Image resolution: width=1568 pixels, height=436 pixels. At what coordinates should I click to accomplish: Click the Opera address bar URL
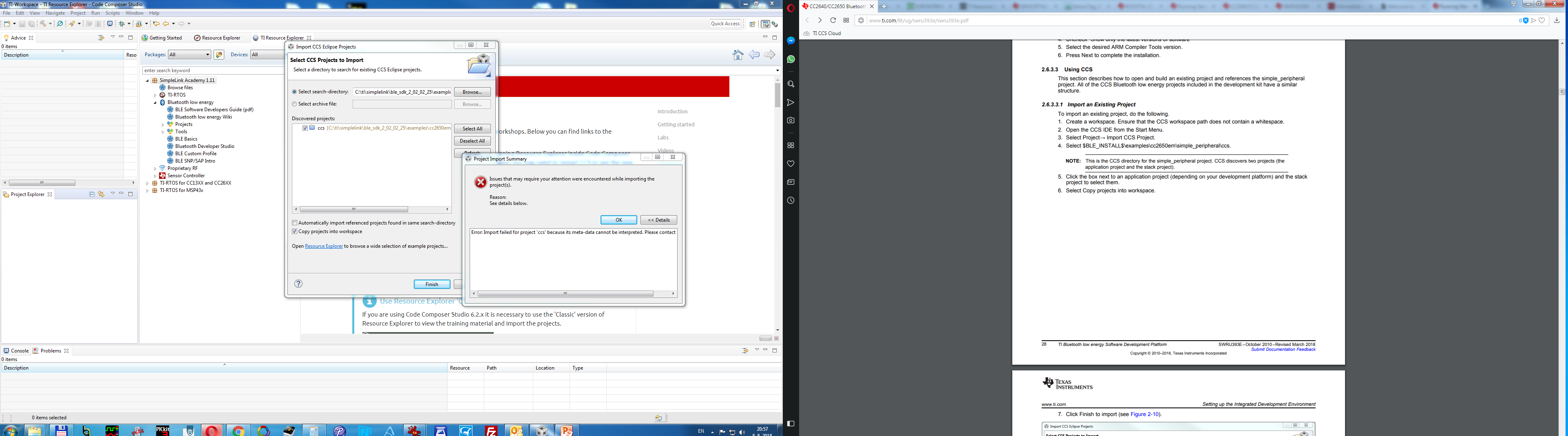pos(918,21)
